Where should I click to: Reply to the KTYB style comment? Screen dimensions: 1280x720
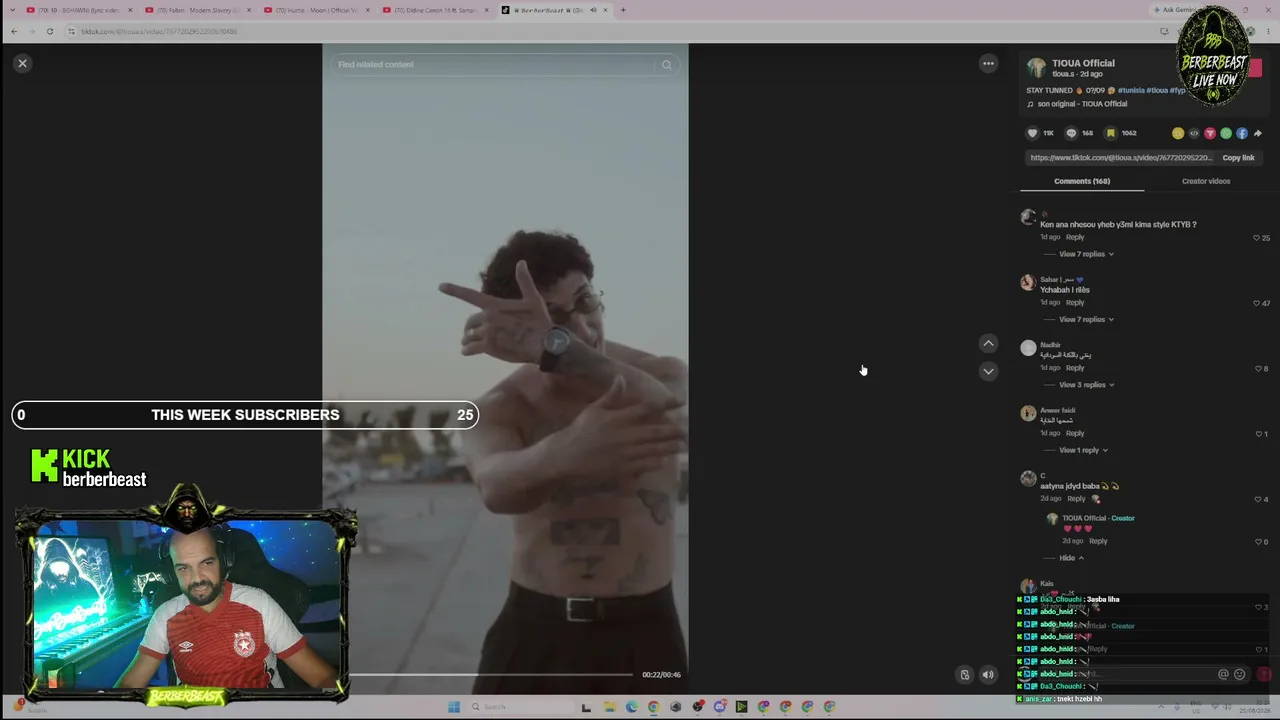pos(1075,237)
